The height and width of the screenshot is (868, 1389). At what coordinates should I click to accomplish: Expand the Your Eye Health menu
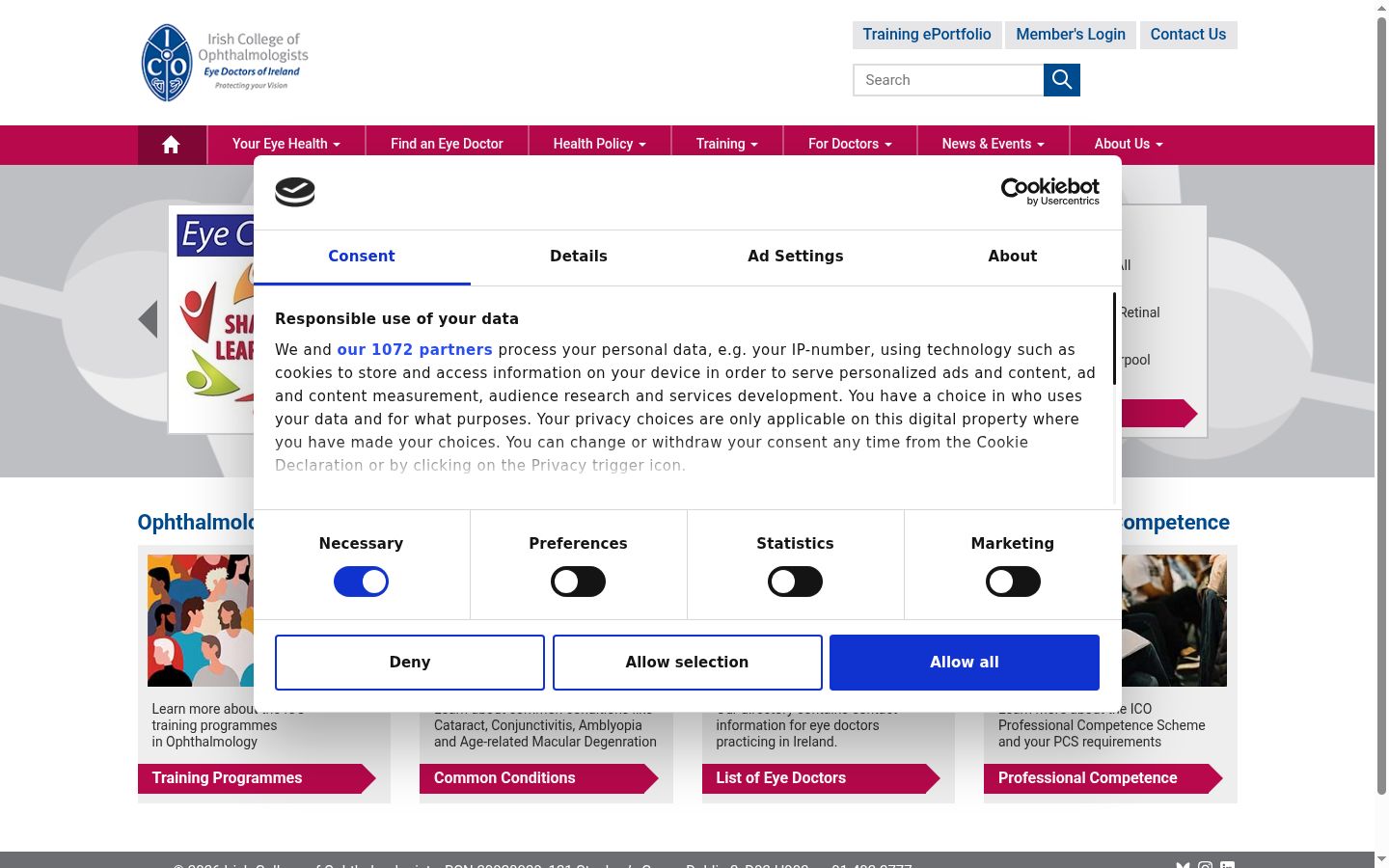(286, 145)
